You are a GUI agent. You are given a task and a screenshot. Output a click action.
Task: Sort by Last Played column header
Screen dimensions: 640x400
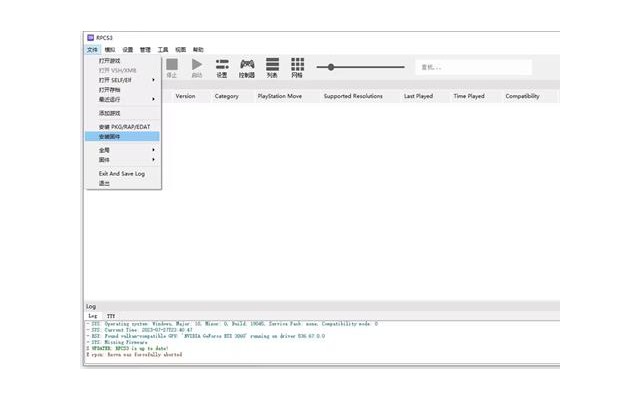pos(418,96)
